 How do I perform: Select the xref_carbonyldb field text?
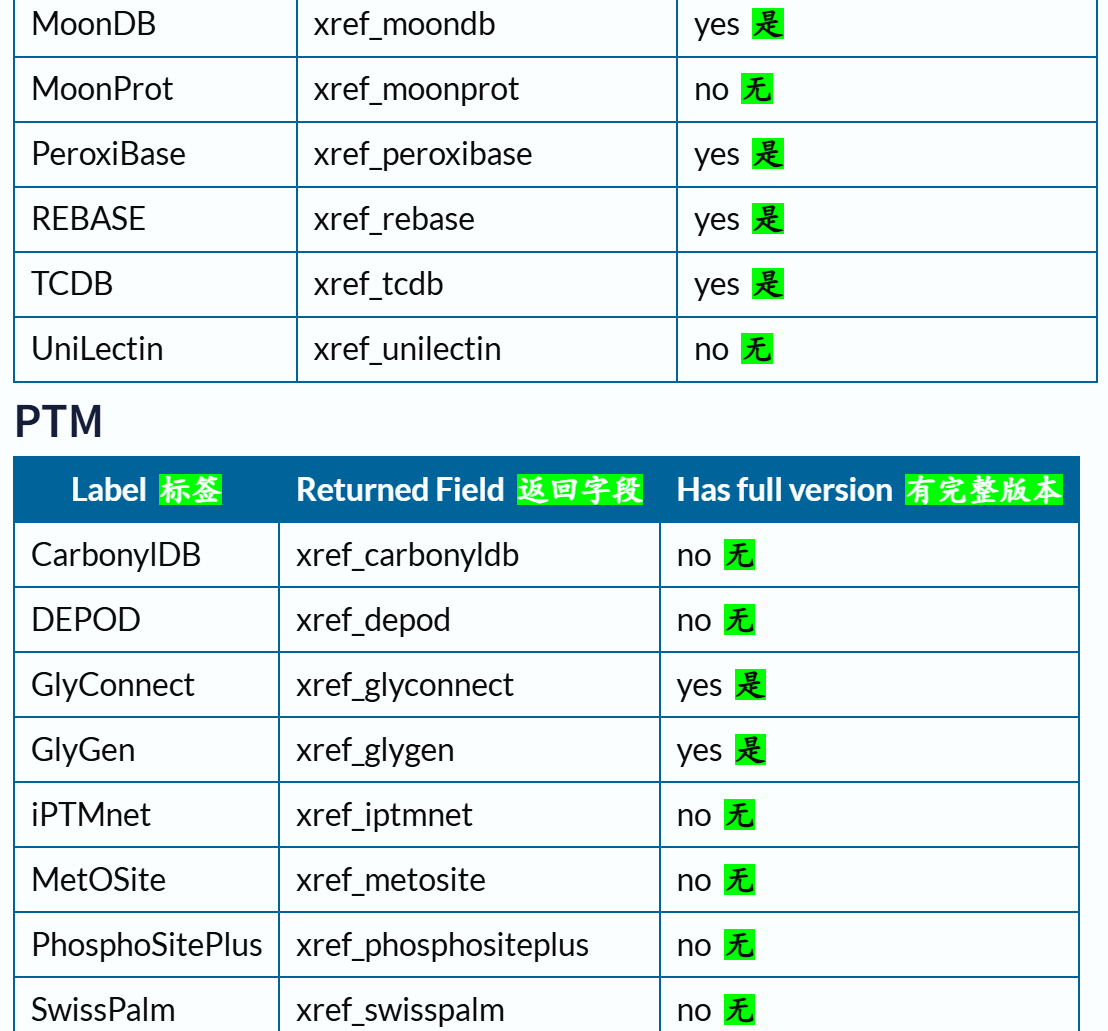pyautogui.click(x=407, y=555)
